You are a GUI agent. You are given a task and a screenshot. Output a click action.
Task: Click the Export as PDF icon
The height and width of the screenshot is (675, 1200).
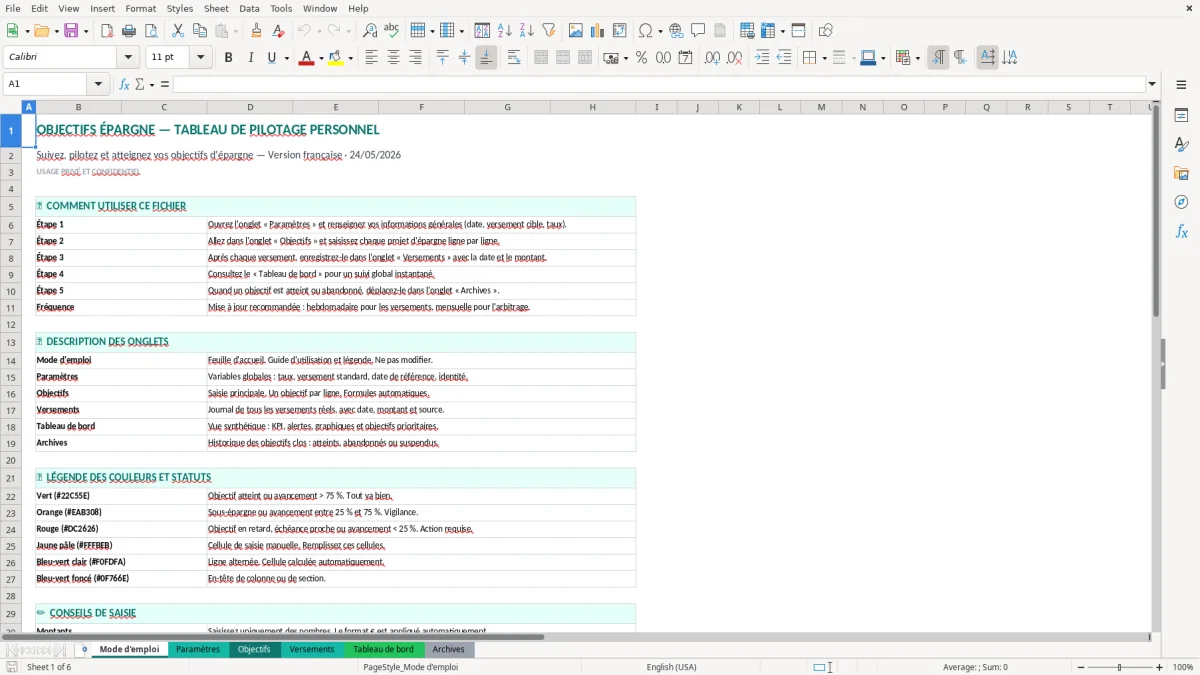pos(107,31)
